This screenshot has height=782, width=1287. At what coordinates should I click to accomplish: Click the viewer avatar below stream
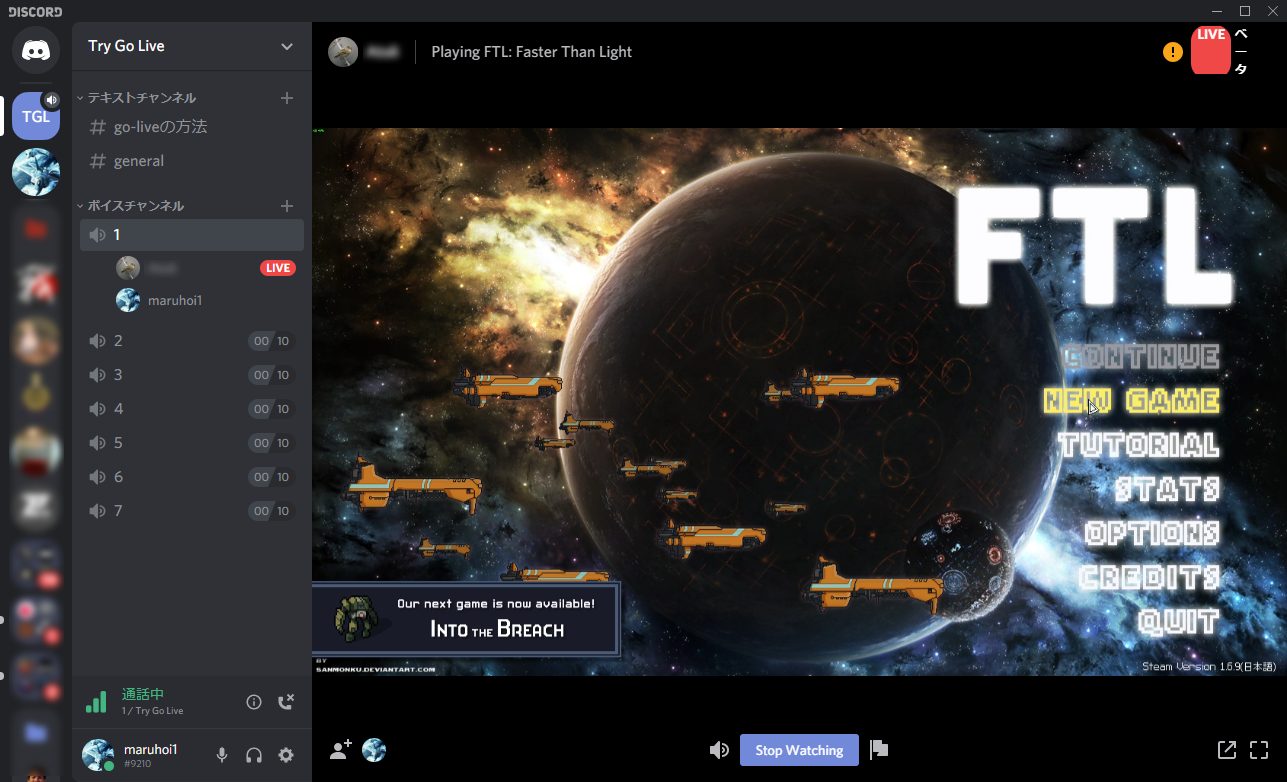374,750
